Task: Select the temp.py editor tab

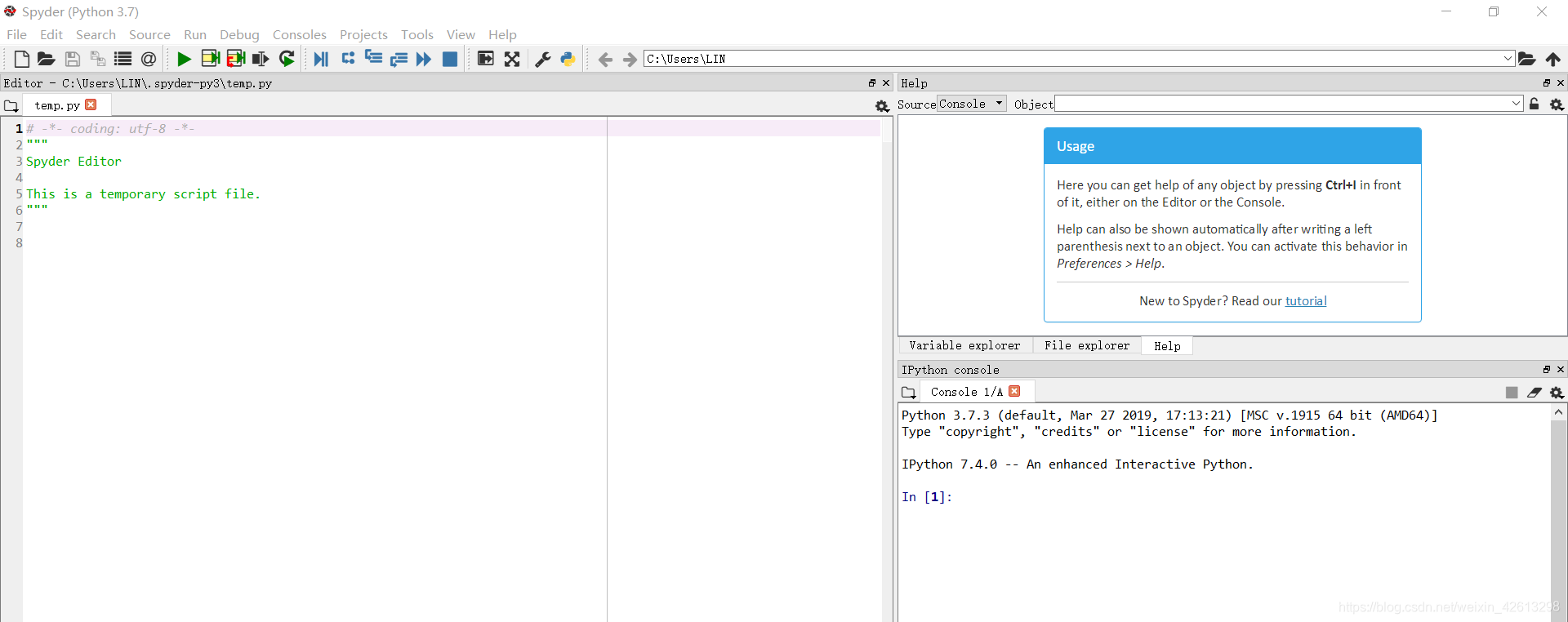Action: point(57,105)
